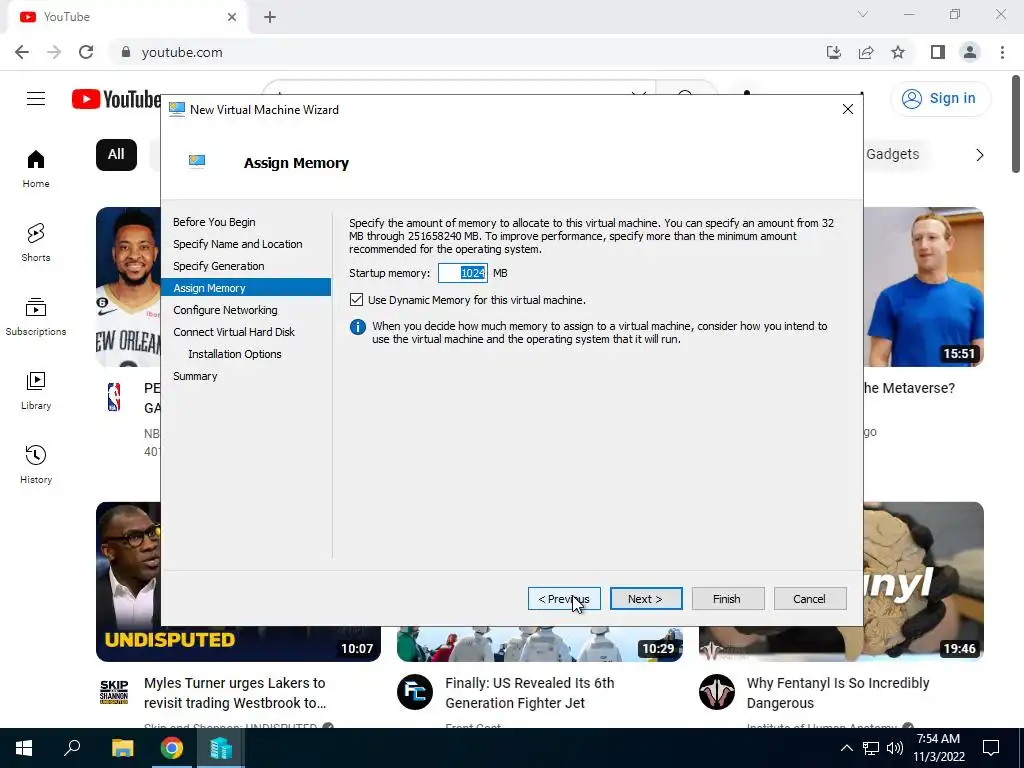Click the install app icon in address bar

pos(834,52)
